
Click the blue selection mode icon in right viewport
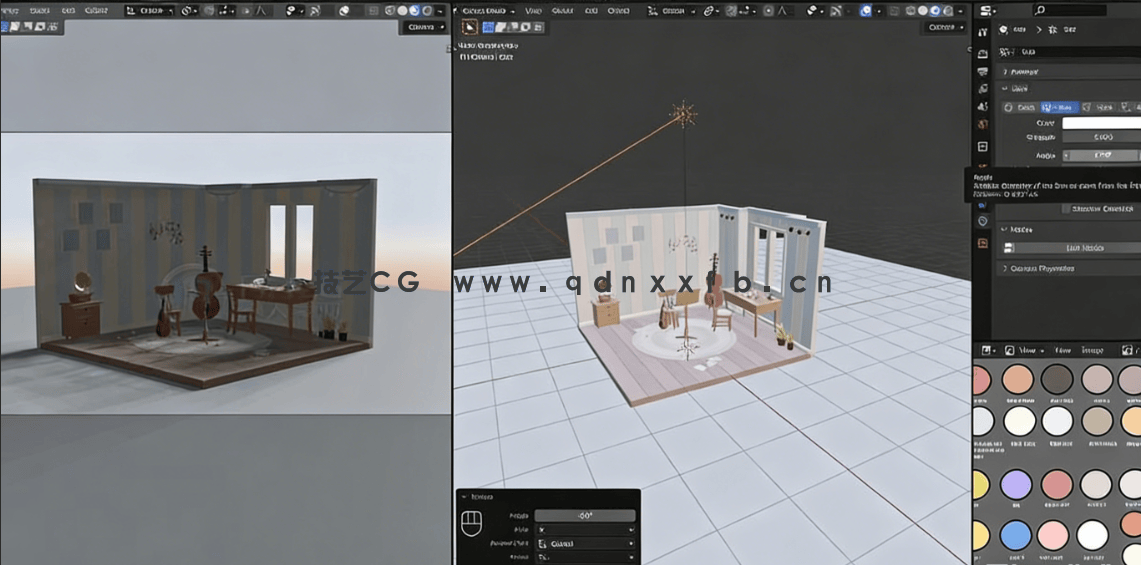pyautogui.click(x=488, y=27)
